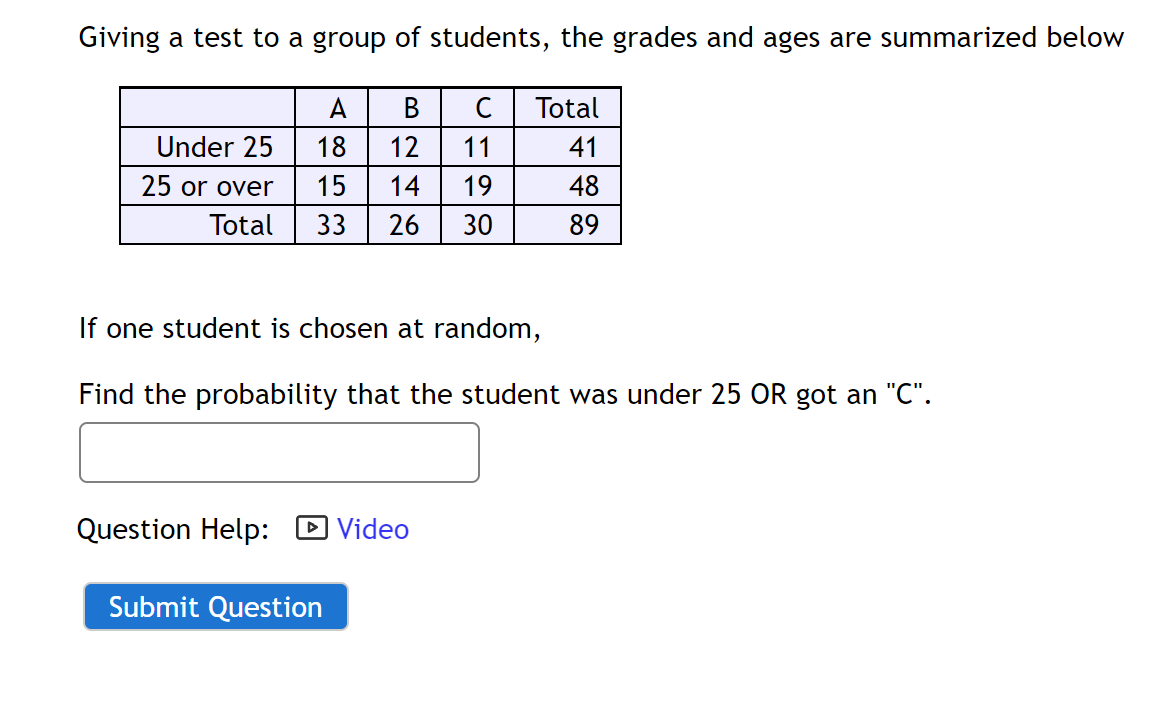The image size is (1165, 713).
Task: Select the Under 25 row label
Action: coord(215,146)
